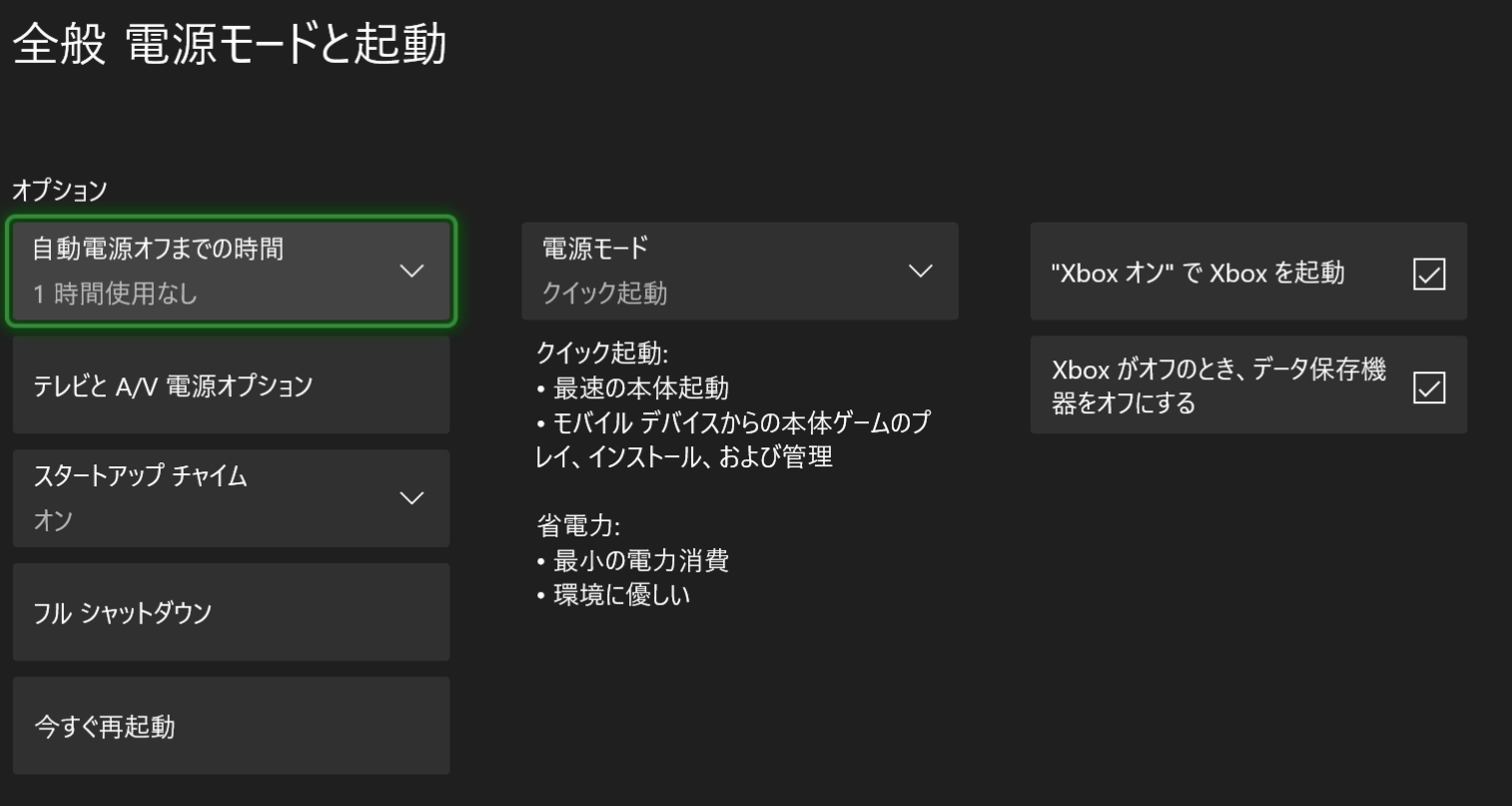Viewport: 1512px width, 806px height.
Task: Click the chevron icon in 電源モード
Action: coord(921,271)
